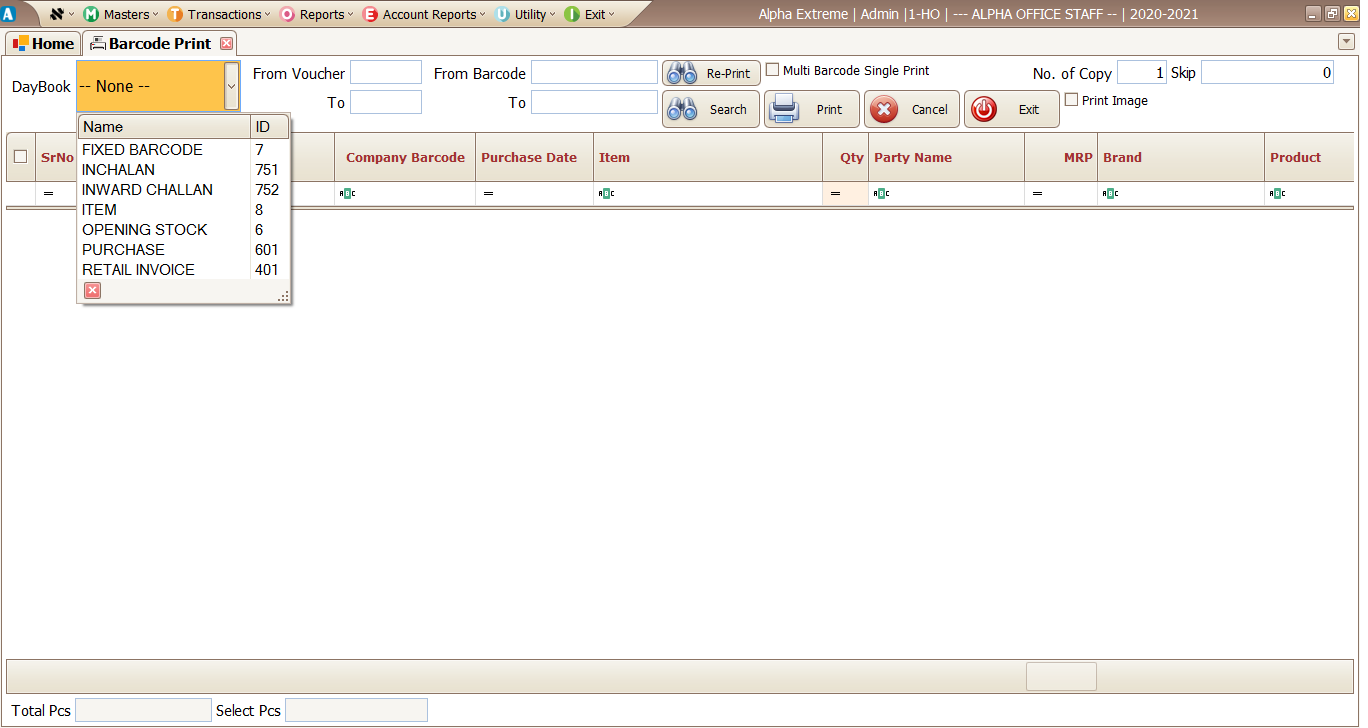This screenshot has width=1368, height=728.
Task: Click inside the From Voucher field
Action: (x=385, y=72)
